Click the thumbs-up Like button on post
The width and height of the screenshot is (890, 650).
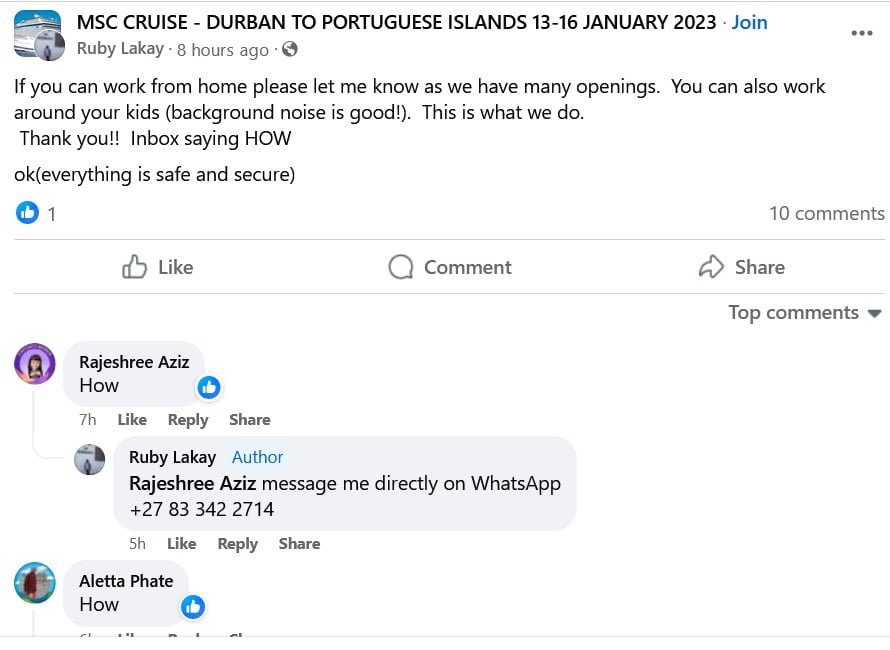click(x=157, y=267)
